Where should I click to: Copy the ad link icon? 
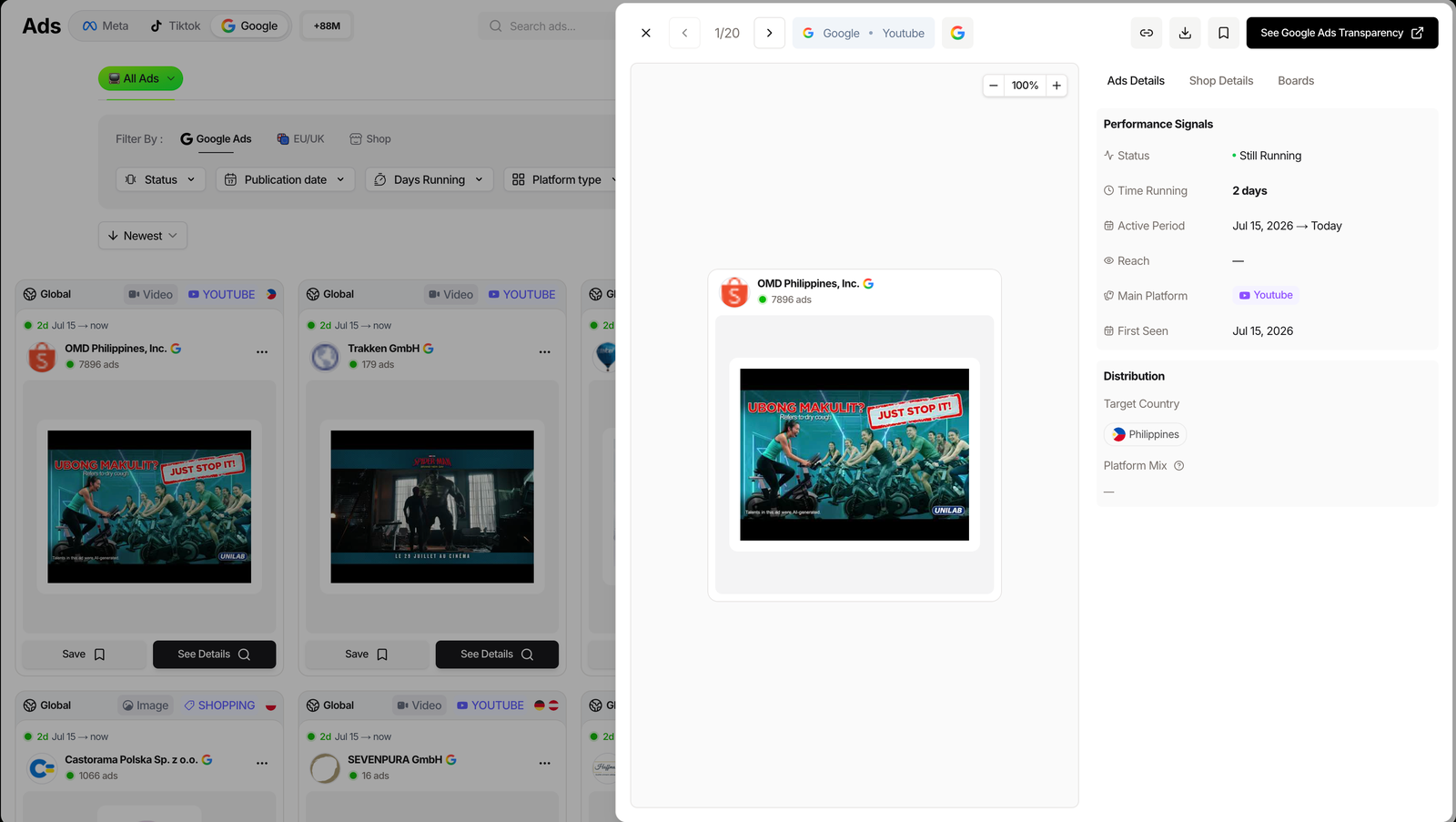[x=1147, y=33]
